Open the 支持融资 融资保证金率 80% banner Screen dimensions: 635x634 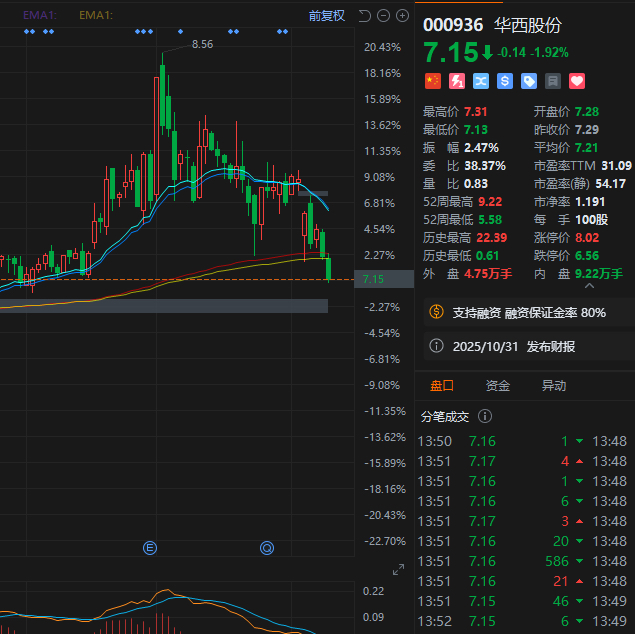tap(529, 312)
